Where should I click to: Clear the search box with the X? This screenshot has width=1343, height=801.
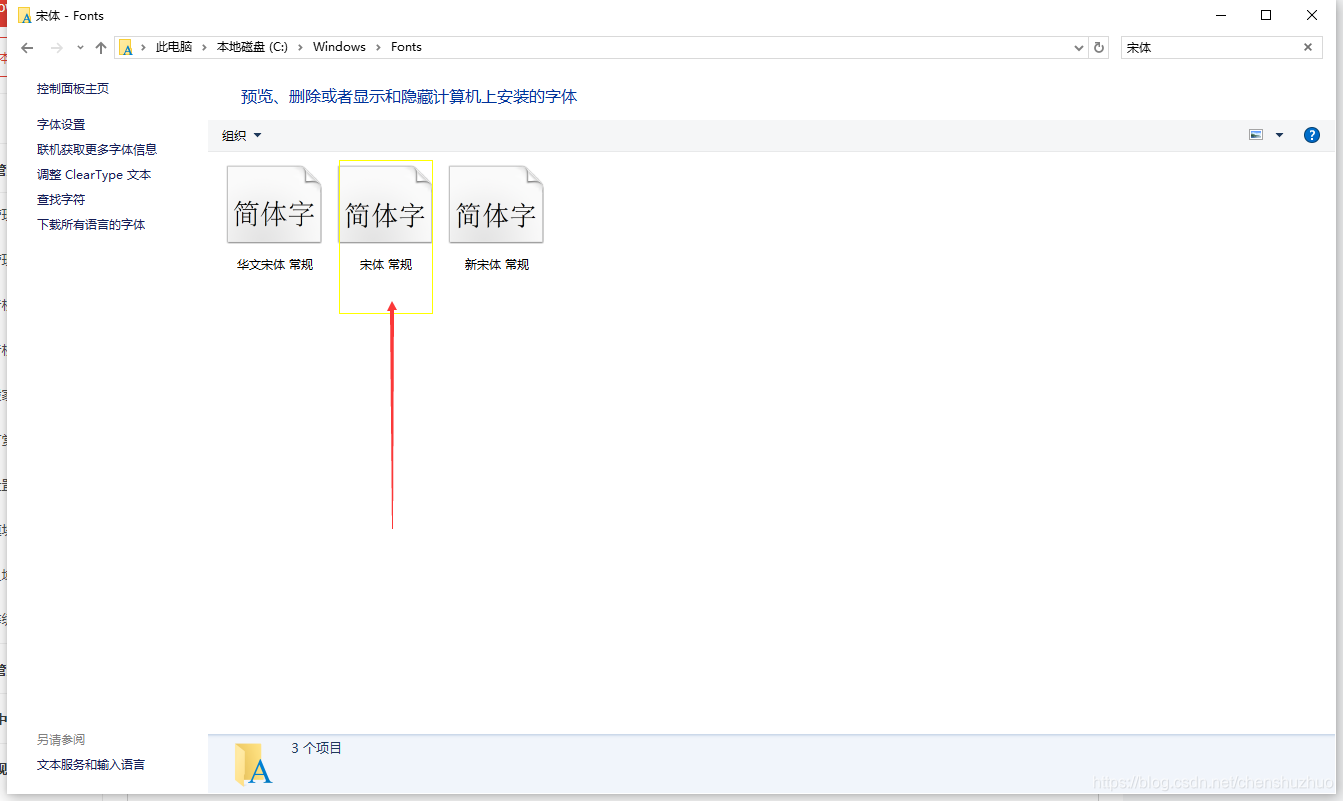1308,47
